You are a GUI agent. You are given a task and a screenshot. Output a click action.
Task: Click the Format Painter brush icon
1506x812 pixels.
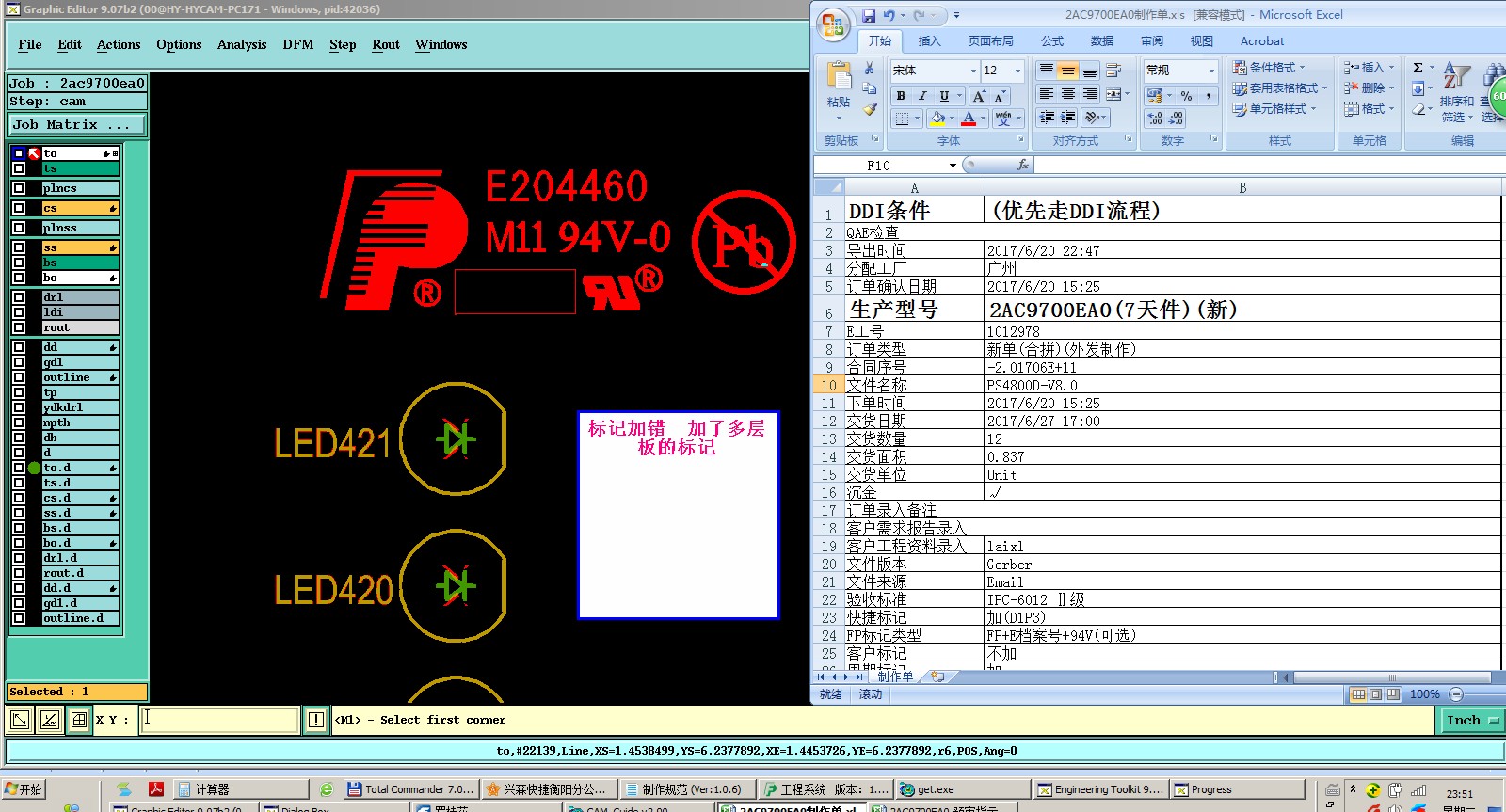tap(871, 110)
